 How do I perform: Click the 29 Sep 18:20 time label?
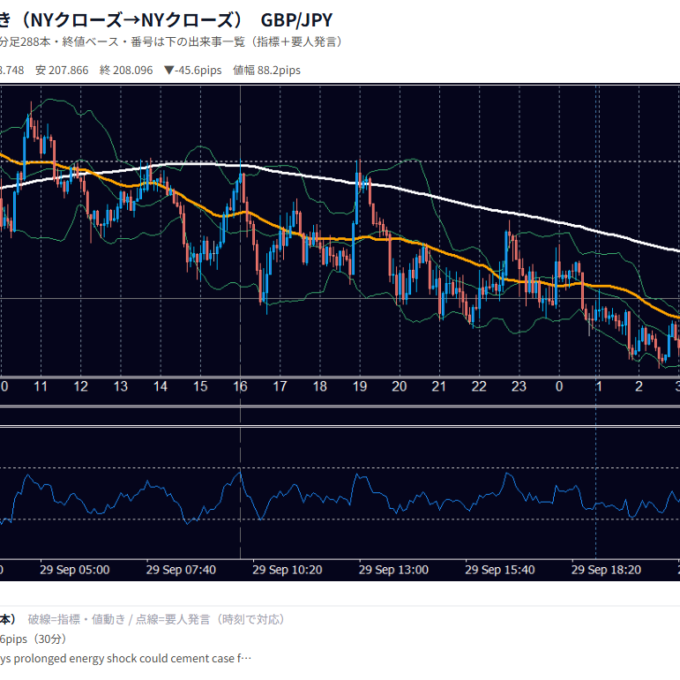(606, 569)
